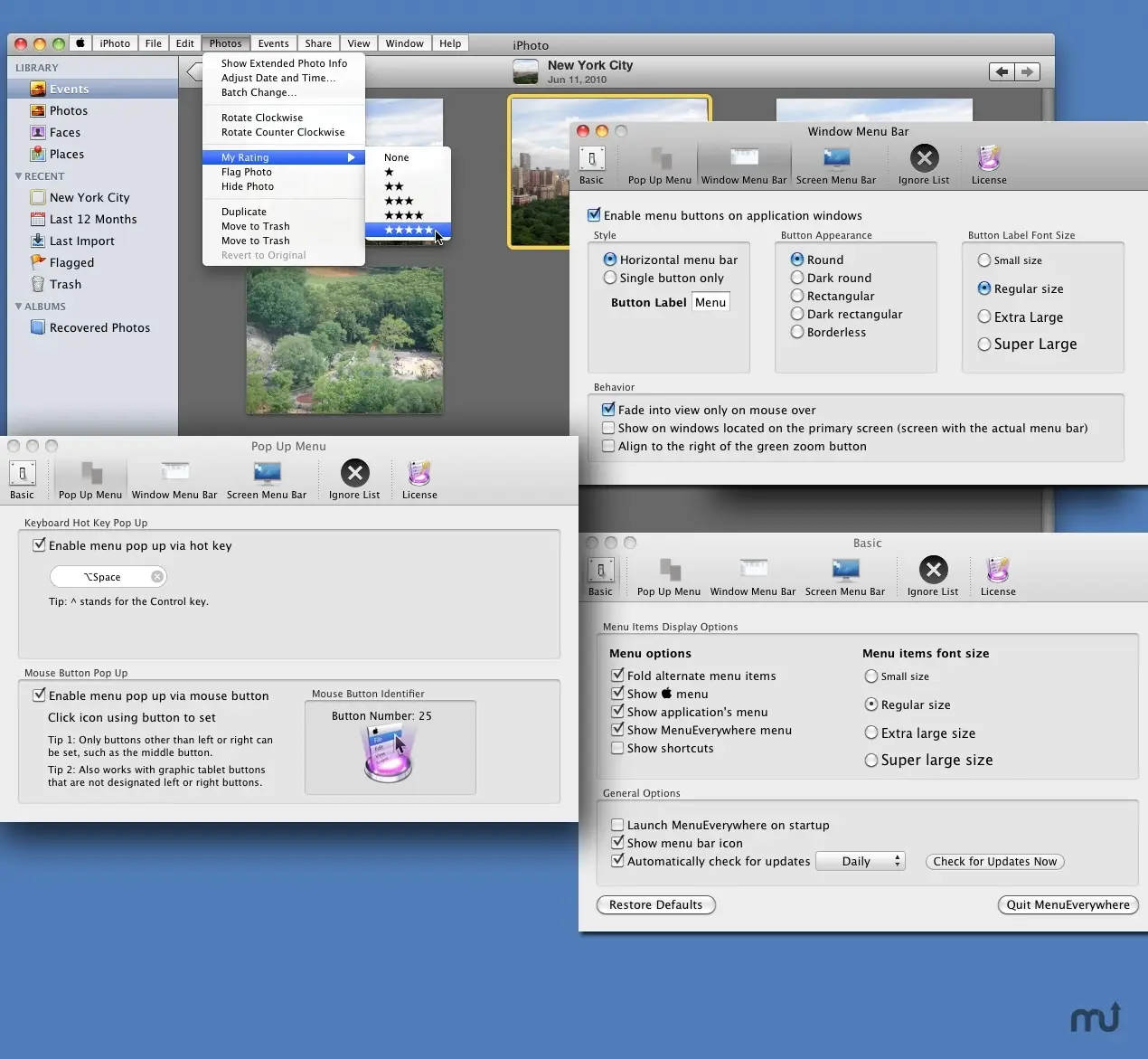Open Basic tab in Pop Up Menu window

point(22,480)
